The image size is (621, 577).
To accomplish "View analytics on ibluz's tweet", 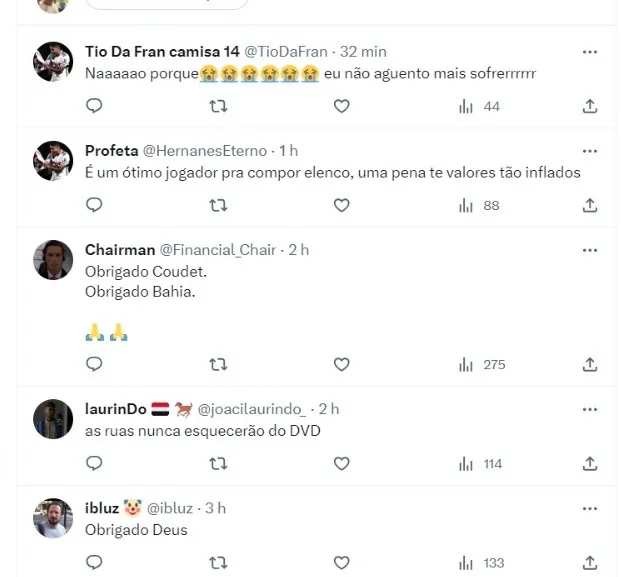I will (x=481, y=563).
